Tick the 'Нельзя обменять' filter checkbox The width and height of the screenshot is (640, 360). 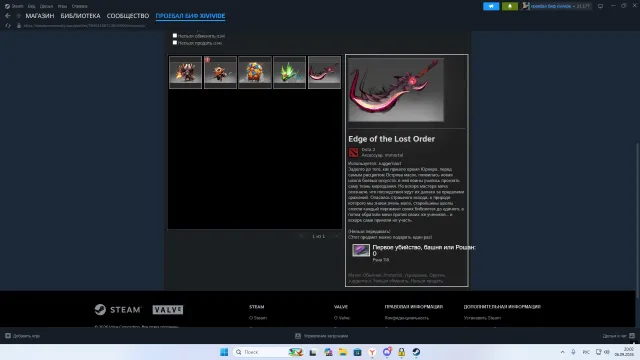click(175, 36)
